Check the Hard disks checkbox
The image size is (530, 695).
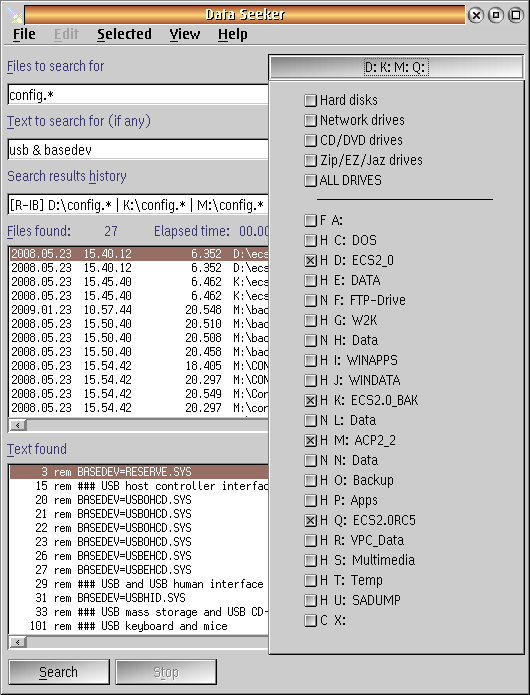coord(311,101)
